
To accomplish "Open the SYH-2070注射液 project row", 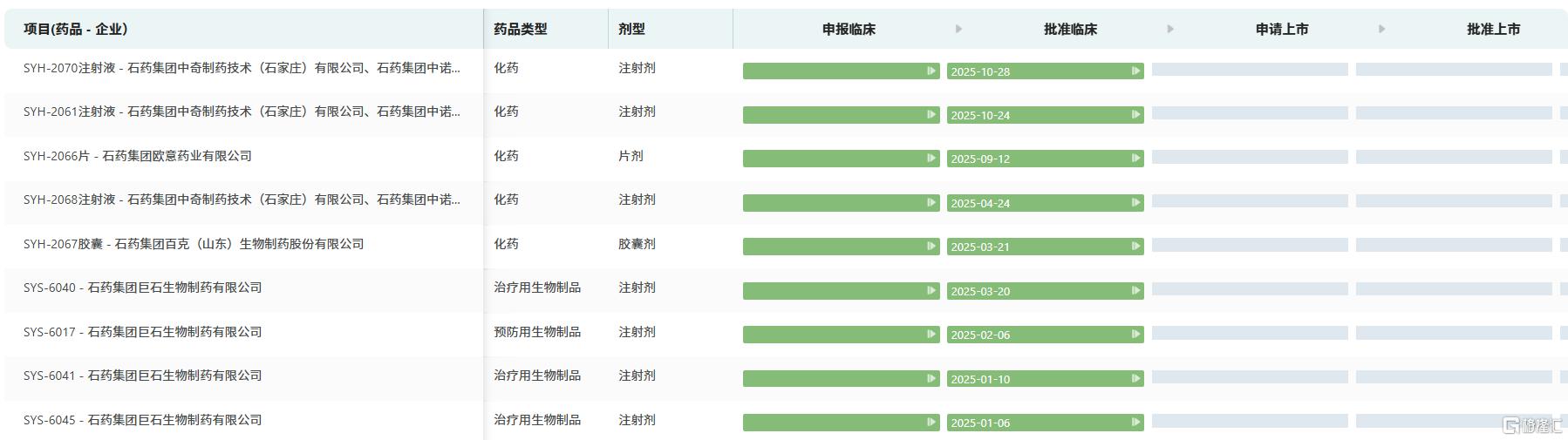I will click(242, 68).
